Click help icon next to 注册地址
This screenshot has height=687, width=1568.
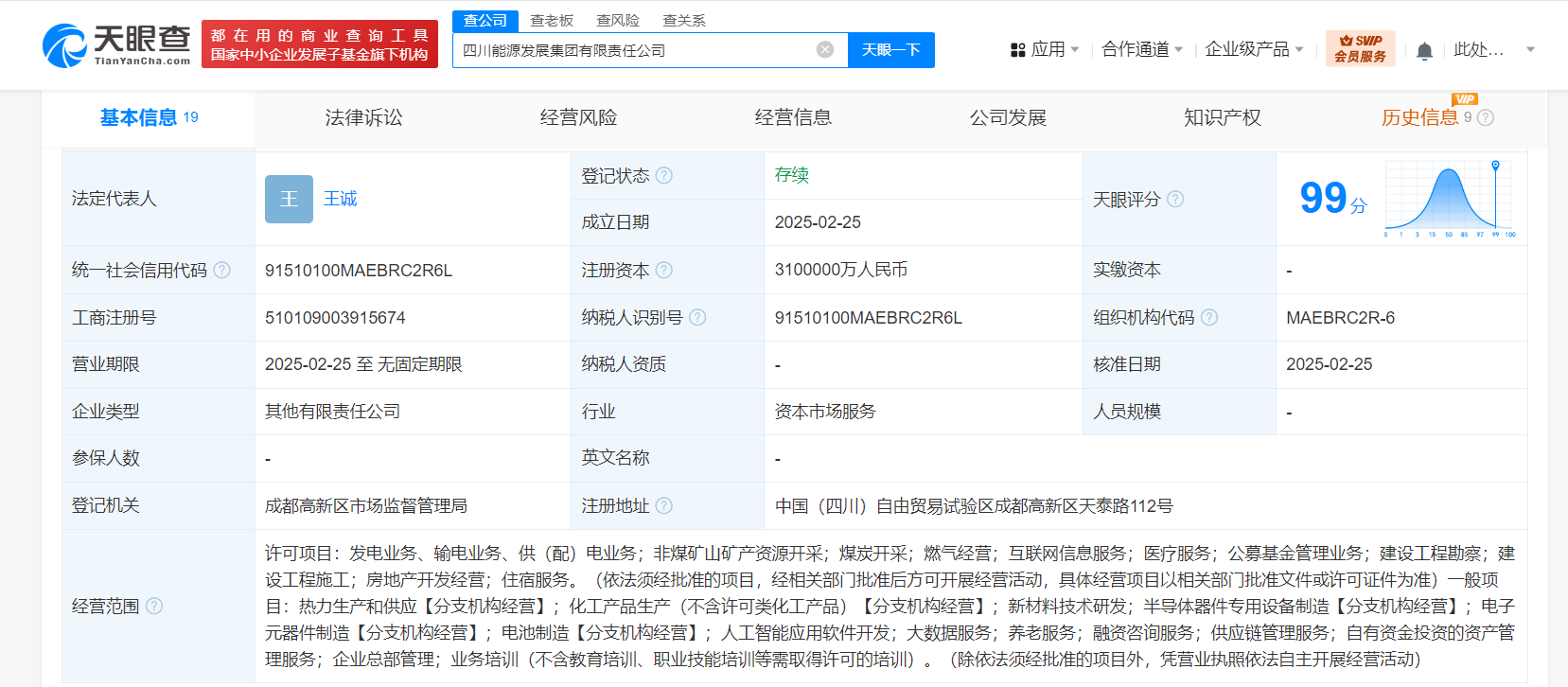pos(664,505)
